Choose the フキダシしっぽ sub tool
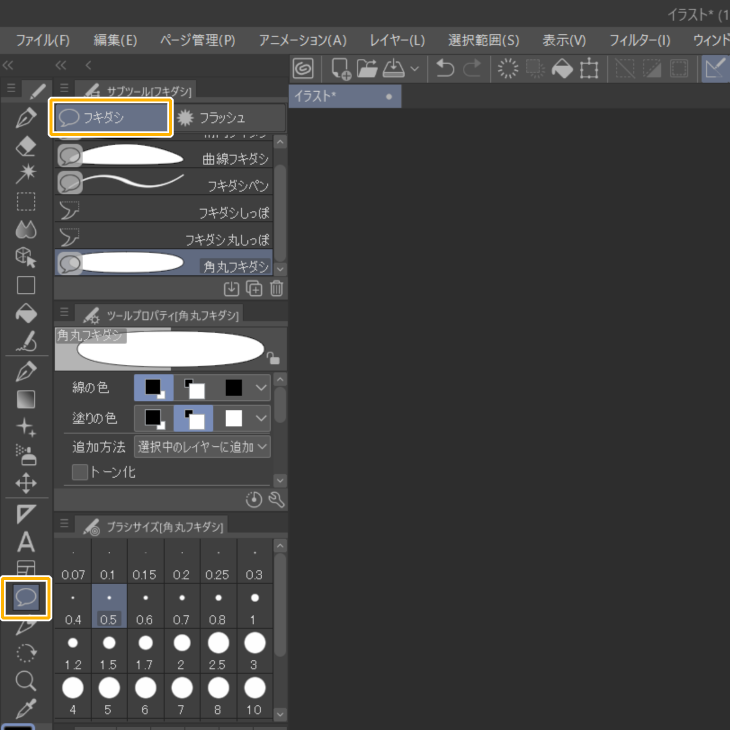Image resolution: width=730 pixels, height=730 pixels. click(x=163, y=211)
